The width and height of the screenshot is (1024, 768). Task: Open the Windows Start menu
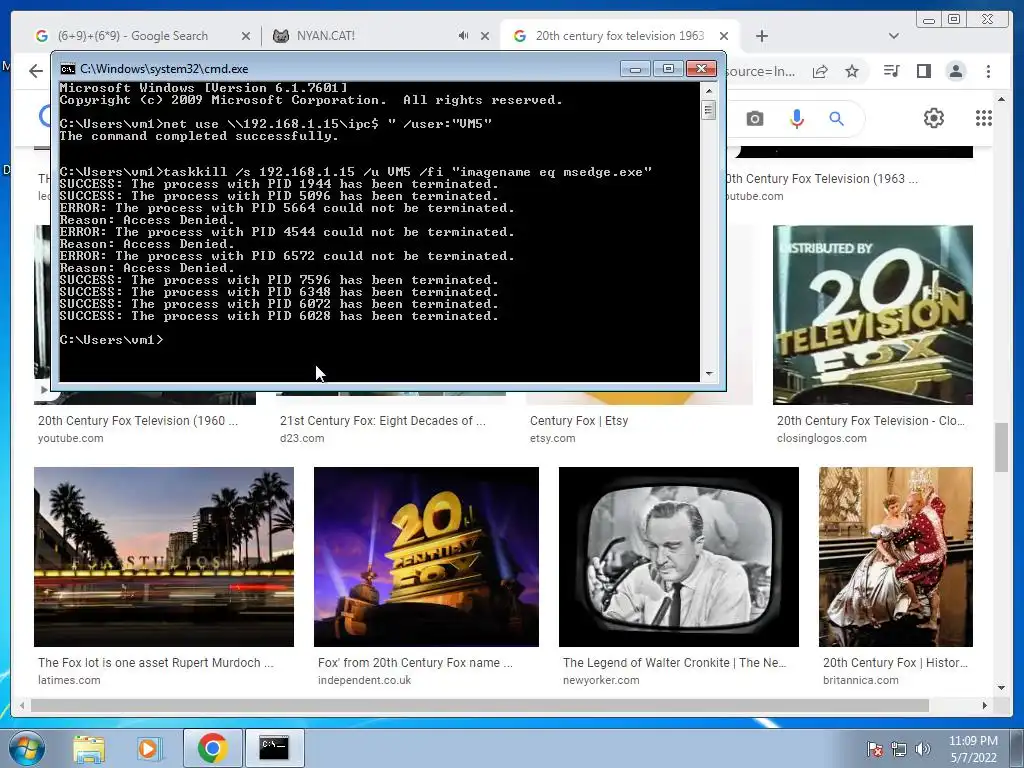pyautogui.click(x=27, y=748)
